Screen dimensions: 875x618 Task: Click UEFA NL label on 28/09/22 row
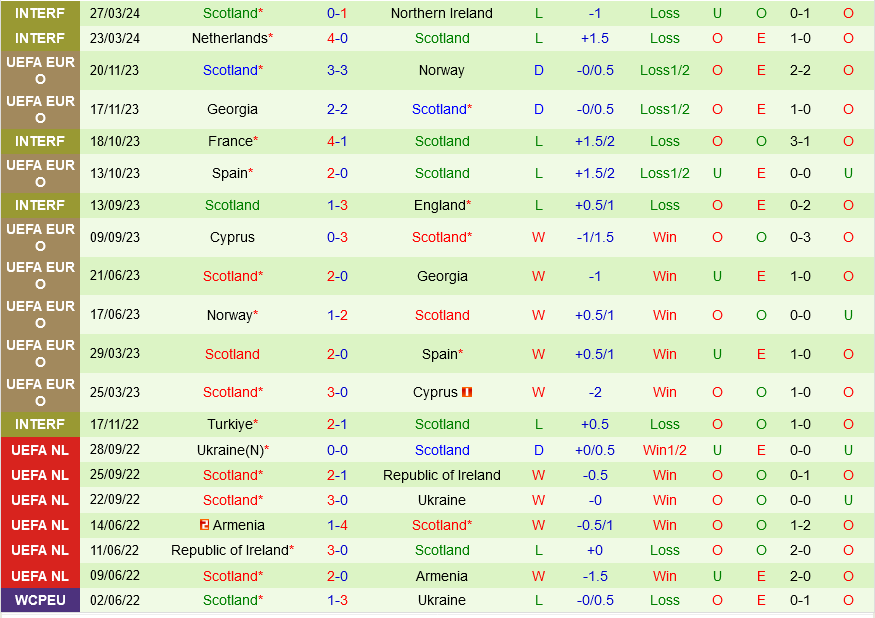click(40, 450)
